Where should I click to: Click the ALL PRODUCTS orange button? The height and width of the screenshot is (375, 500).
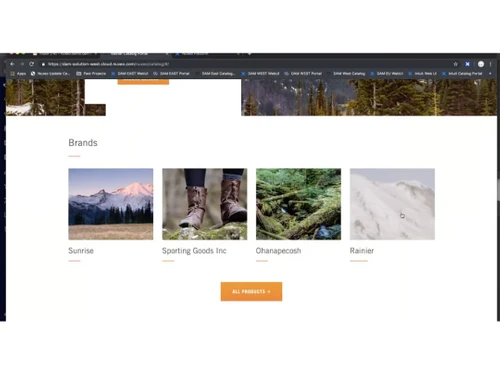(251, 292)
